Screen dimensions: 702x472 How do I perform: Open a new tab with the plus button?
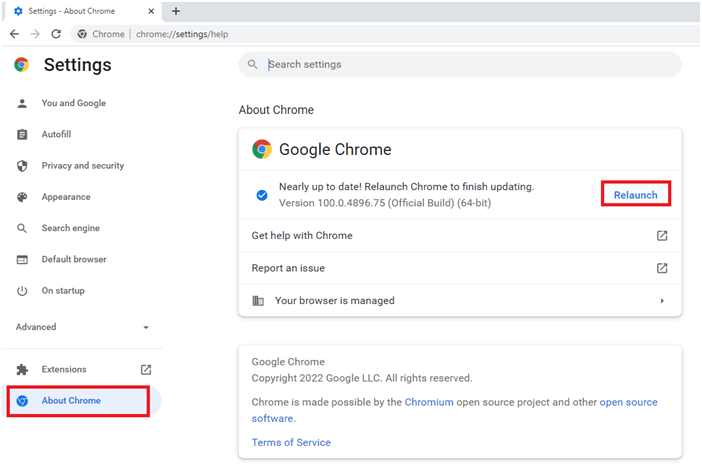(176, 11)
